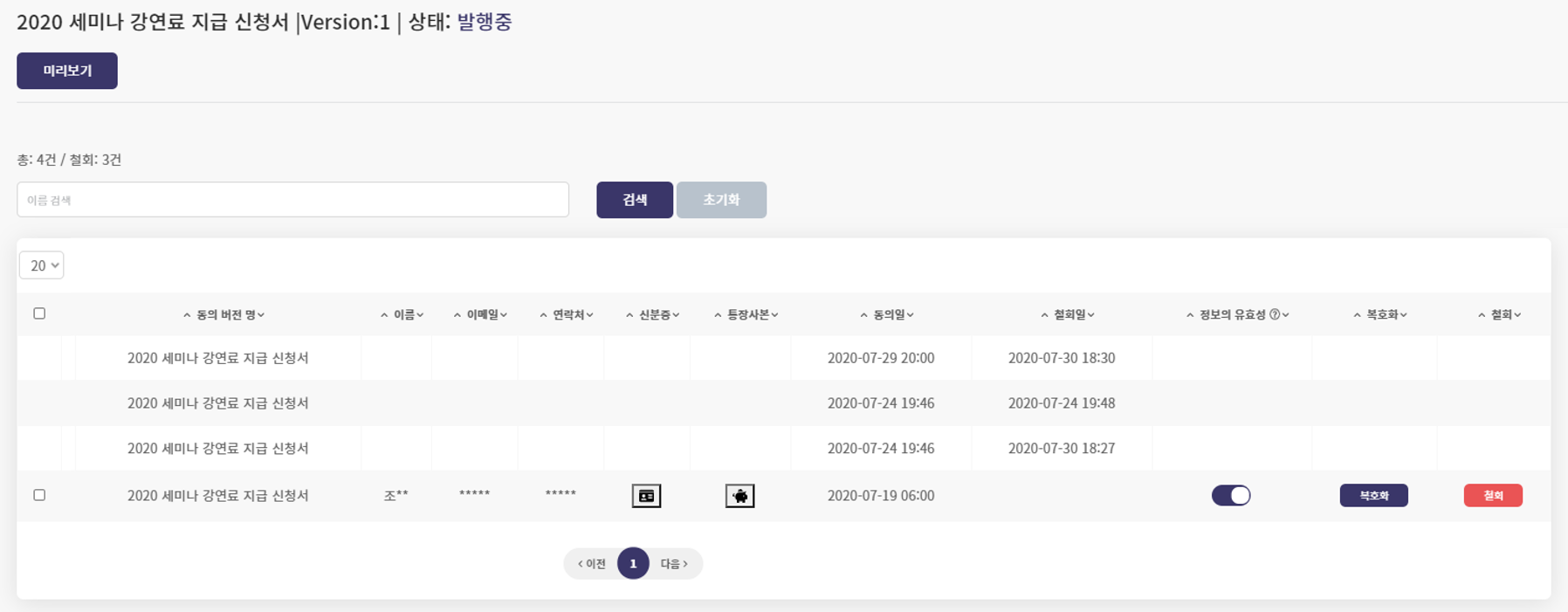Sort 철회일 column ascending with up arrow

click(1044, 315)
